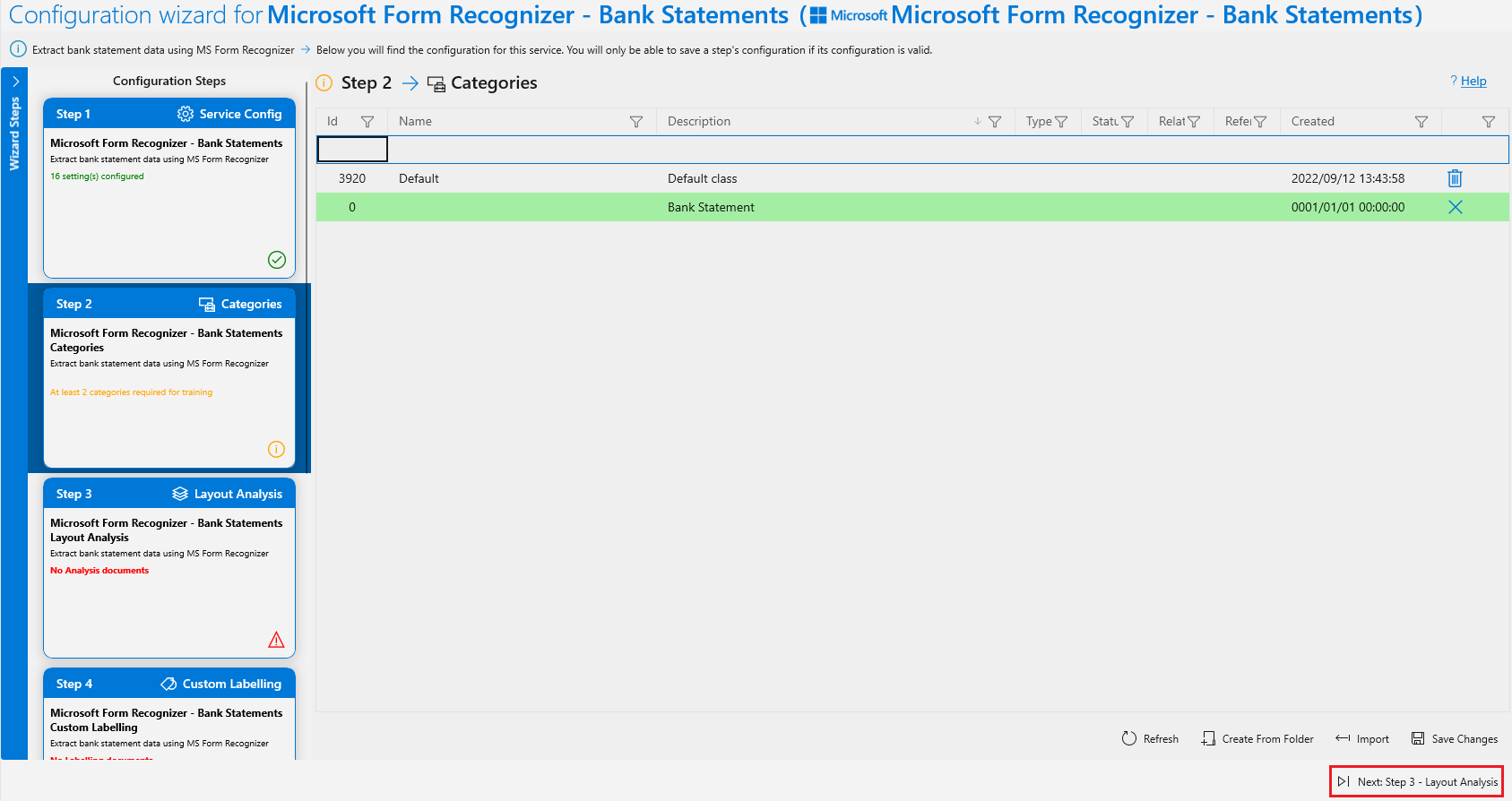Image resolution: width=1512 pixels, height=801 pixels.
Task: Filter the Id column
Action: [367, 122]
